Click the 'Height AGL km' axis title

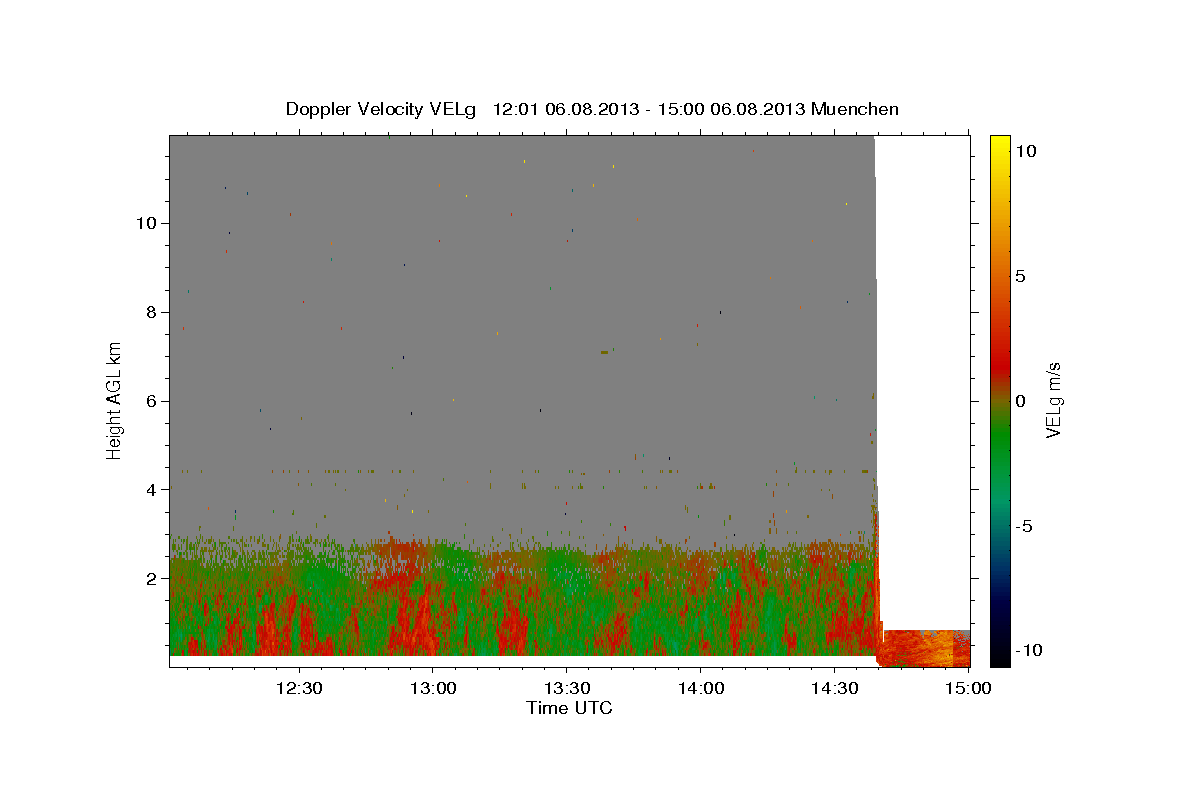click(115, 401)
